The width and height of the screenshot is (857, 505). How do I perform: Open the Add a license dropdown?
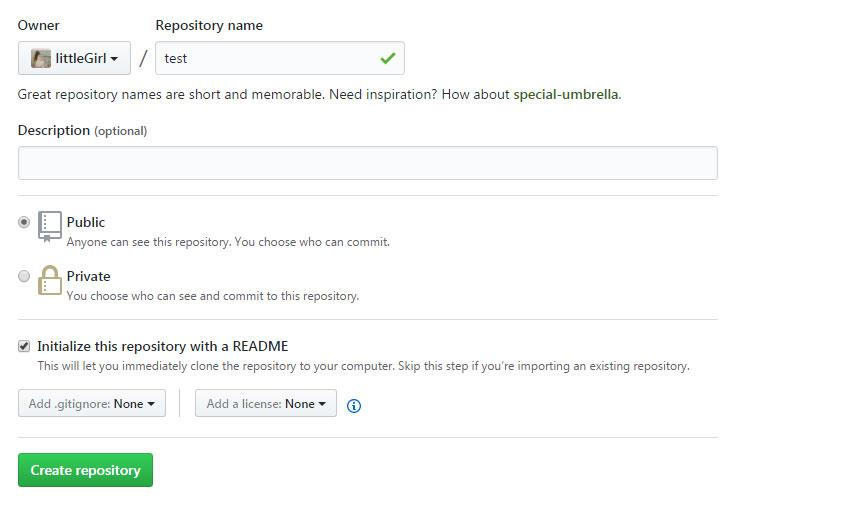pos(266,404)
